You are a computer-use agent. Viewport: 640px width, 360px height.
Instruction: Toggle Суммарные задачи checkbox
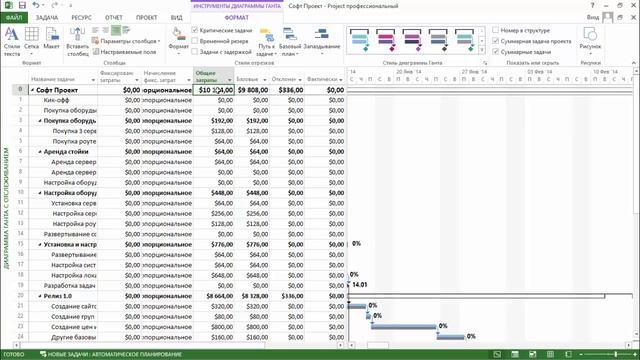tap(496, 52)
